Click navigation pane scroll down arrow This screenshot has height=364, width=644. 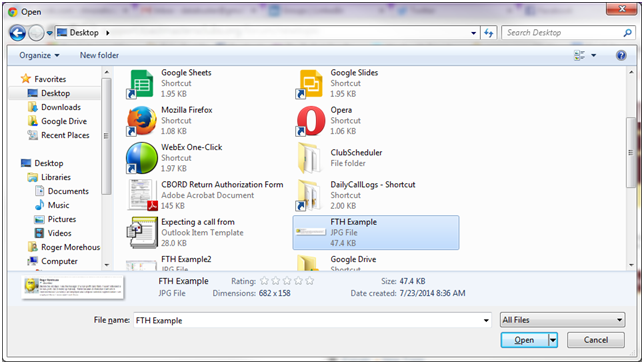click(106, 265)
